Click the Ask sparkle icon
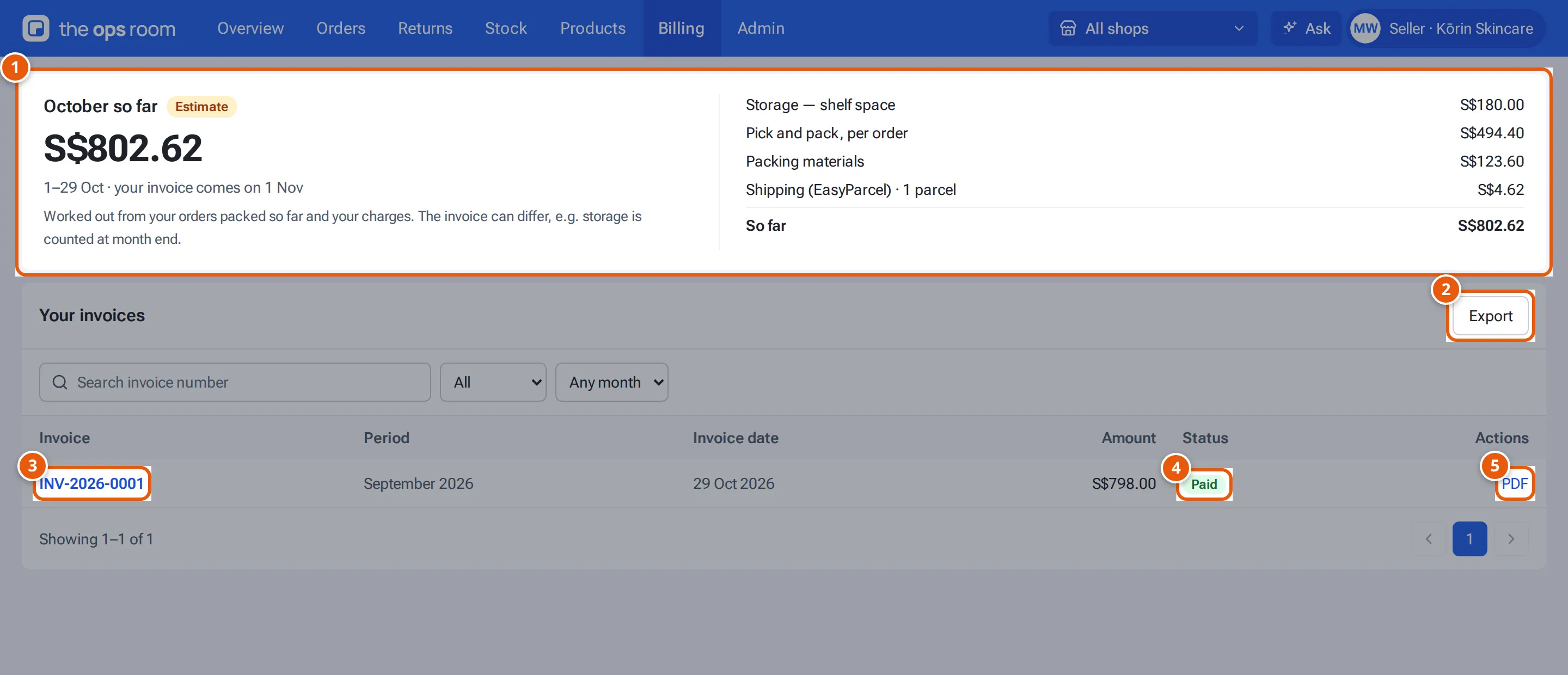 point(1289,28)
